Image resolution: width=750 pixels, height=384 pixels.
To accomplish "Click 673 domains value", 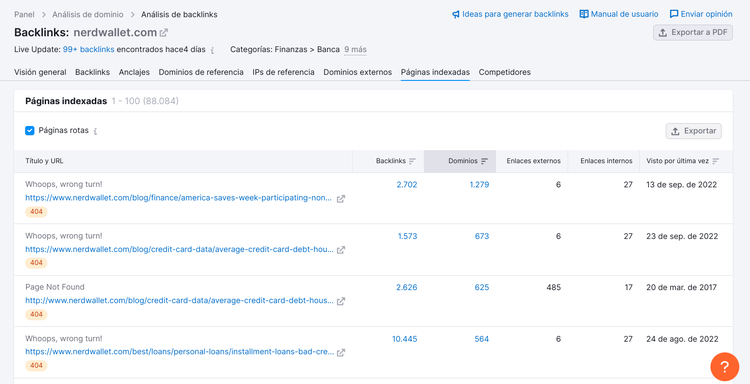I will click(482, 236).
